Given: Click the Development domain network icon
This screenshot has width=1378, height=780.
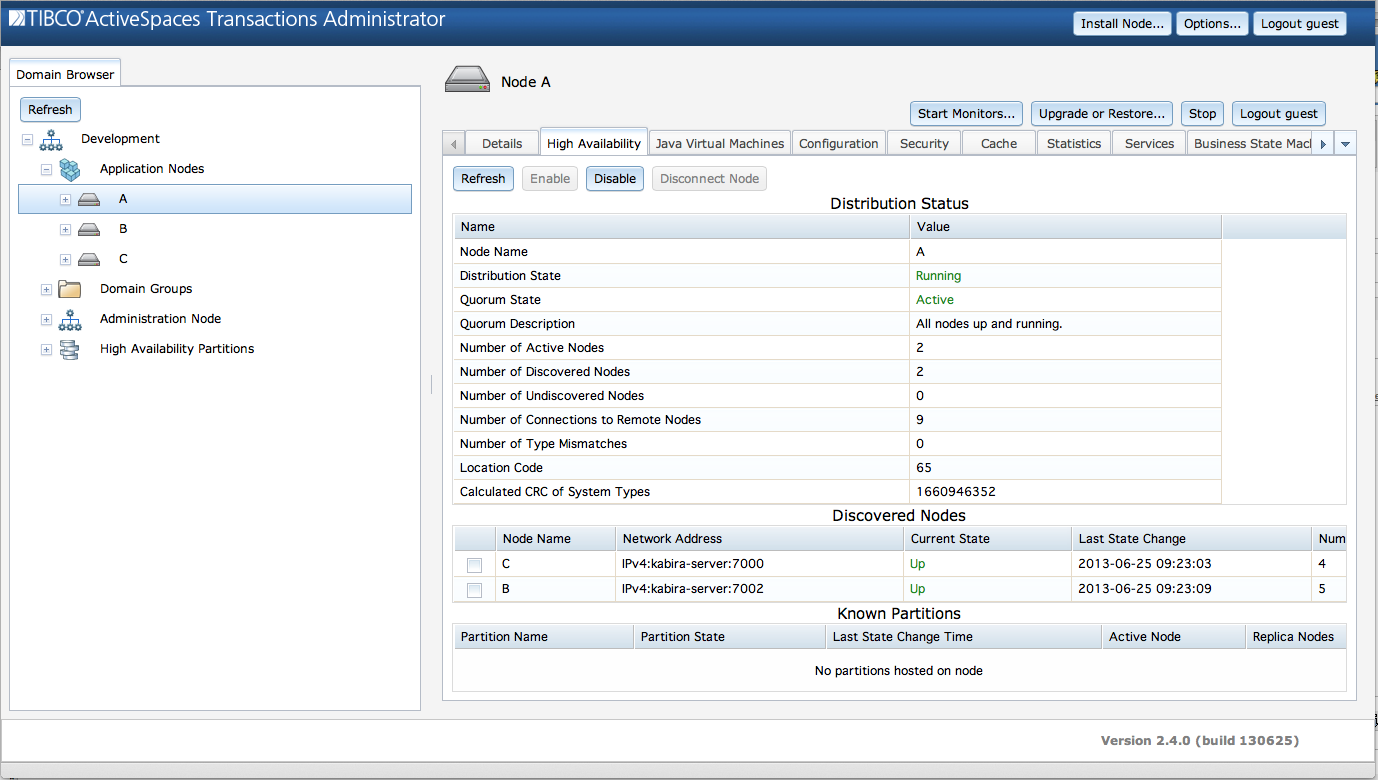Looking at the screenshot, I should point(51,139).
